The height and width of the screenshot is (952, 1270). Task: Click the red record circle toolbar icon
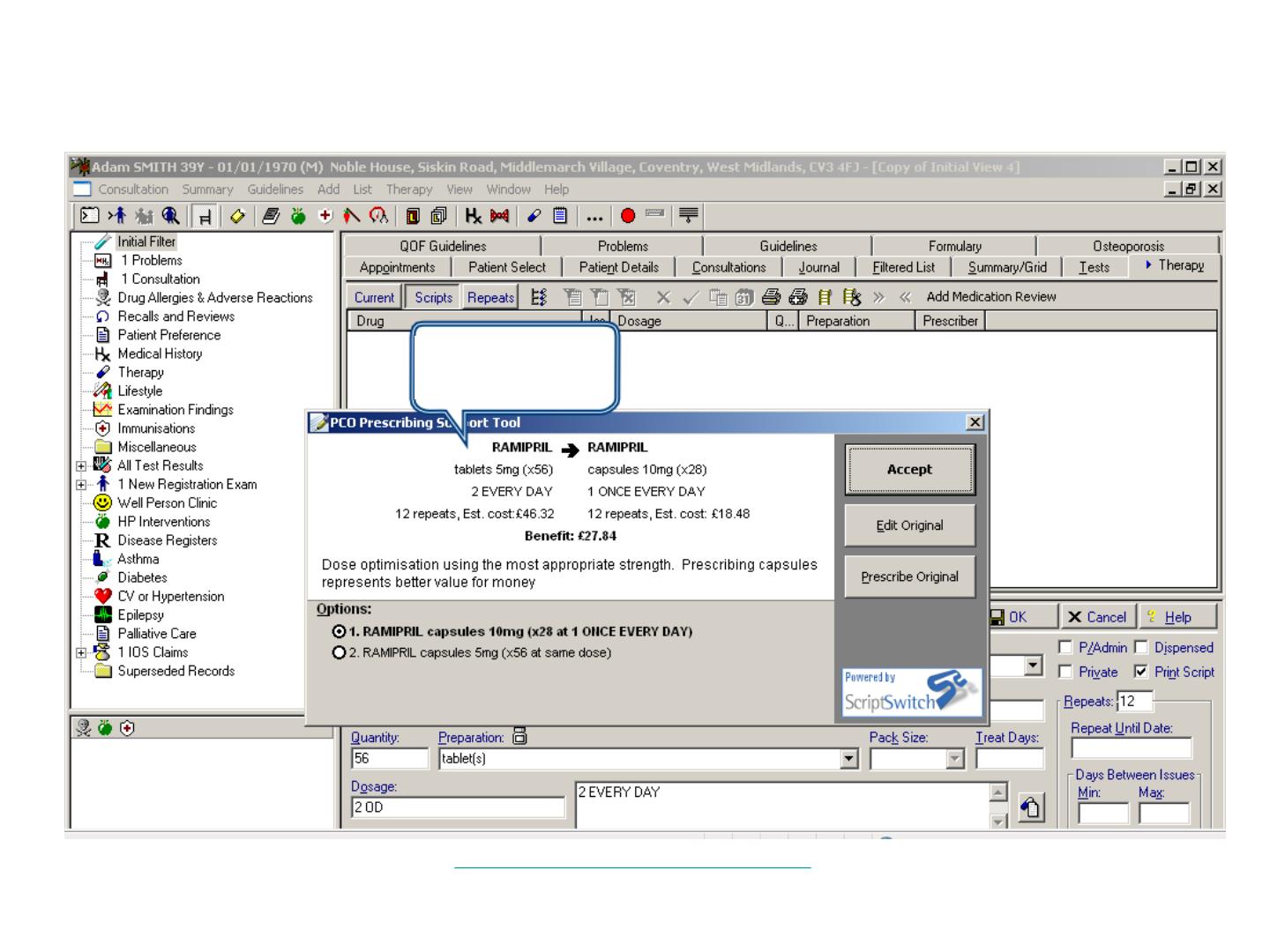point(628,216)
